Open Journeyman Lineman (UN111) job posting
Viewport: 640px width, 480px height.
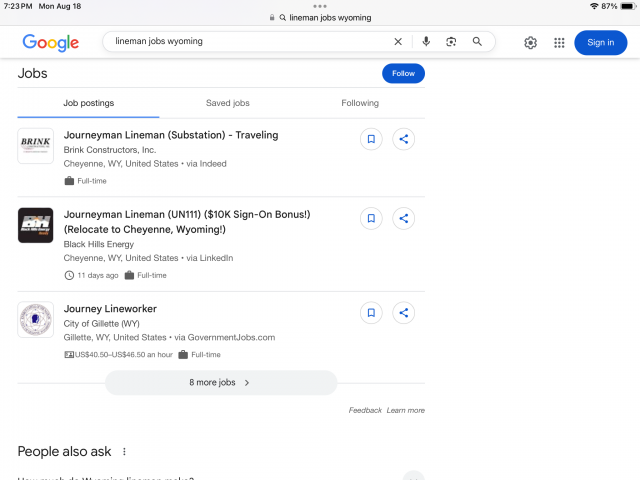(187, 222)
